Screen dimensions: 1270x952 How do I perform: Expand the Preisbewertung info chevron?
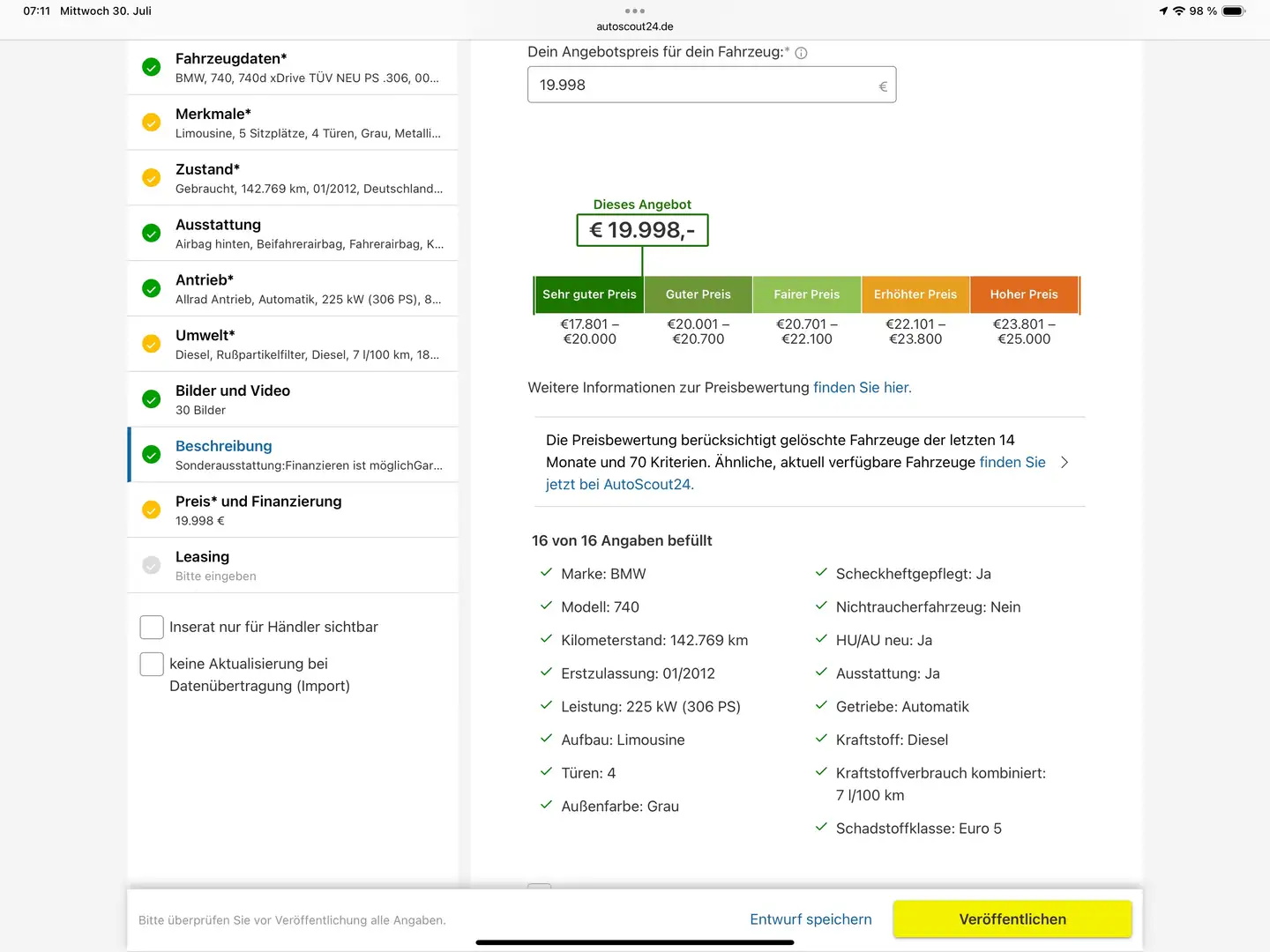pyautogui.click(x=1065, y=462)
